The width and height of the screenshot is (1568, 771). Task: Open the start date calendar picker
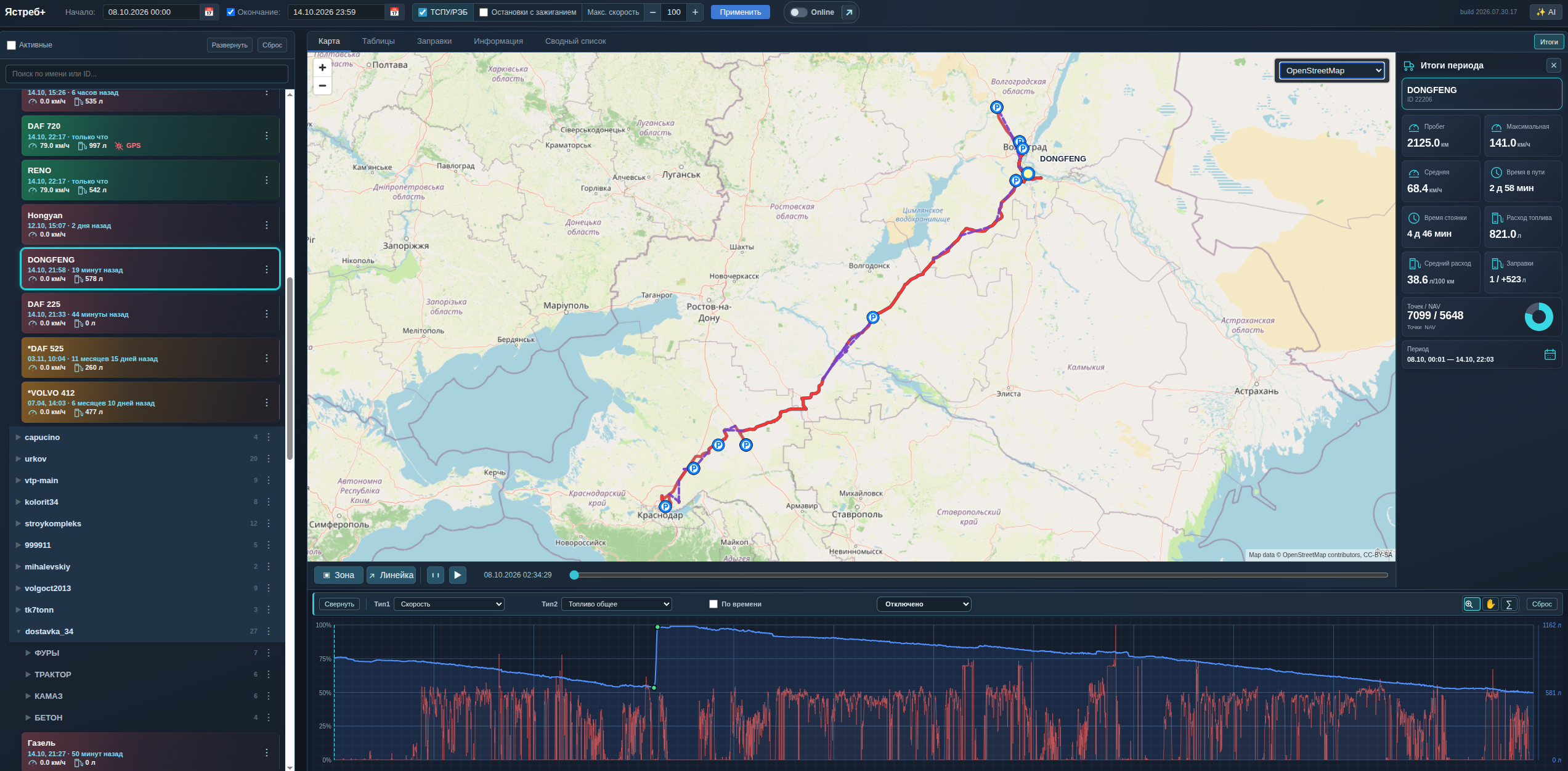(x=209, y=12)
